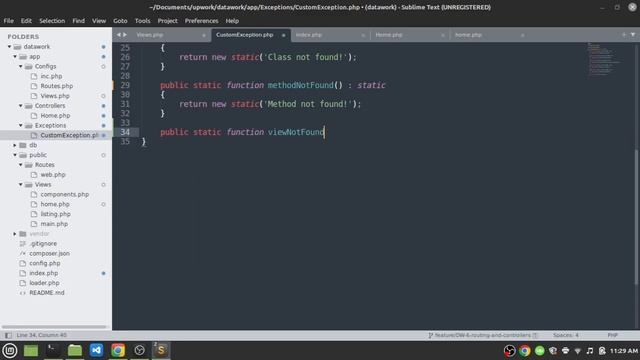Go to next tab with right arrow
Screen dimensions: 640x360
[125, 35]
